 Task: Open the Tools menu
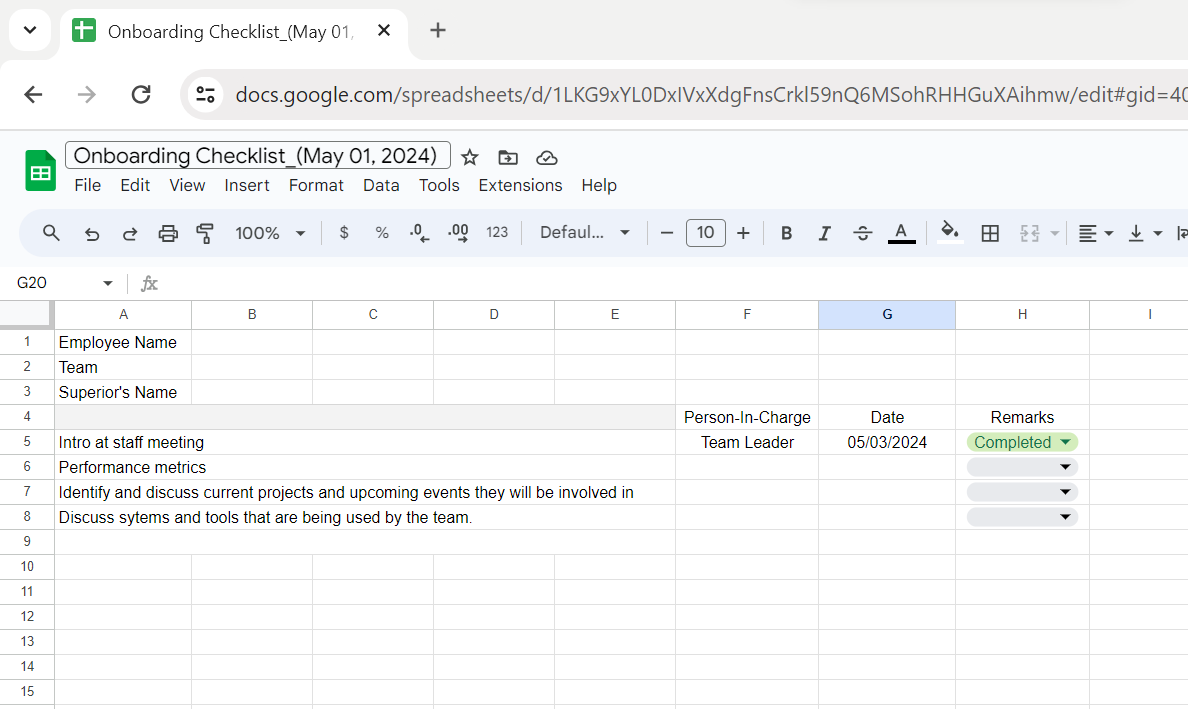coord(439,186)
